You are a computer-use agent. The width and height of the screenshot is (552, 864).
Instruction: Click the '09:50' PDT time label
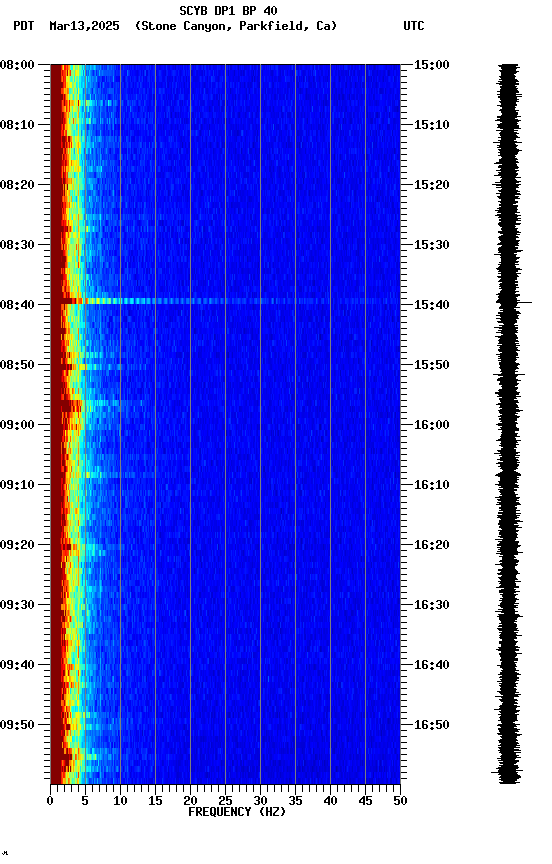tap(17, 726)
